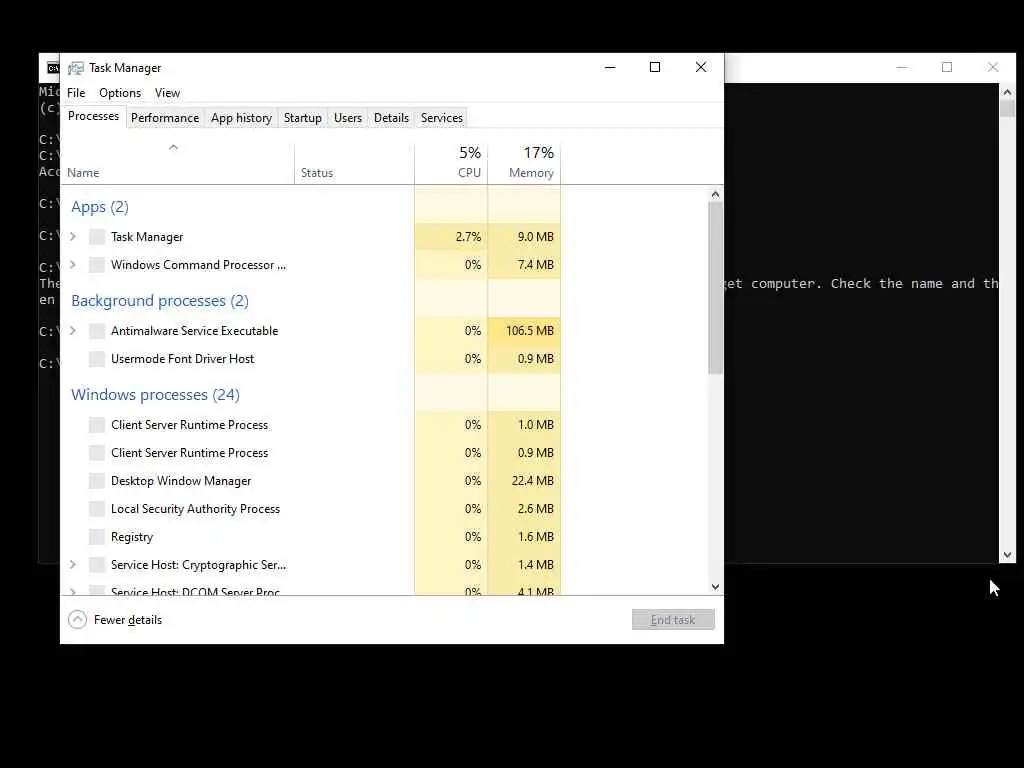This screenshot has height=768, width=1024.
Task: Select the Windows processes (24) heading
Action: (155, 395)
